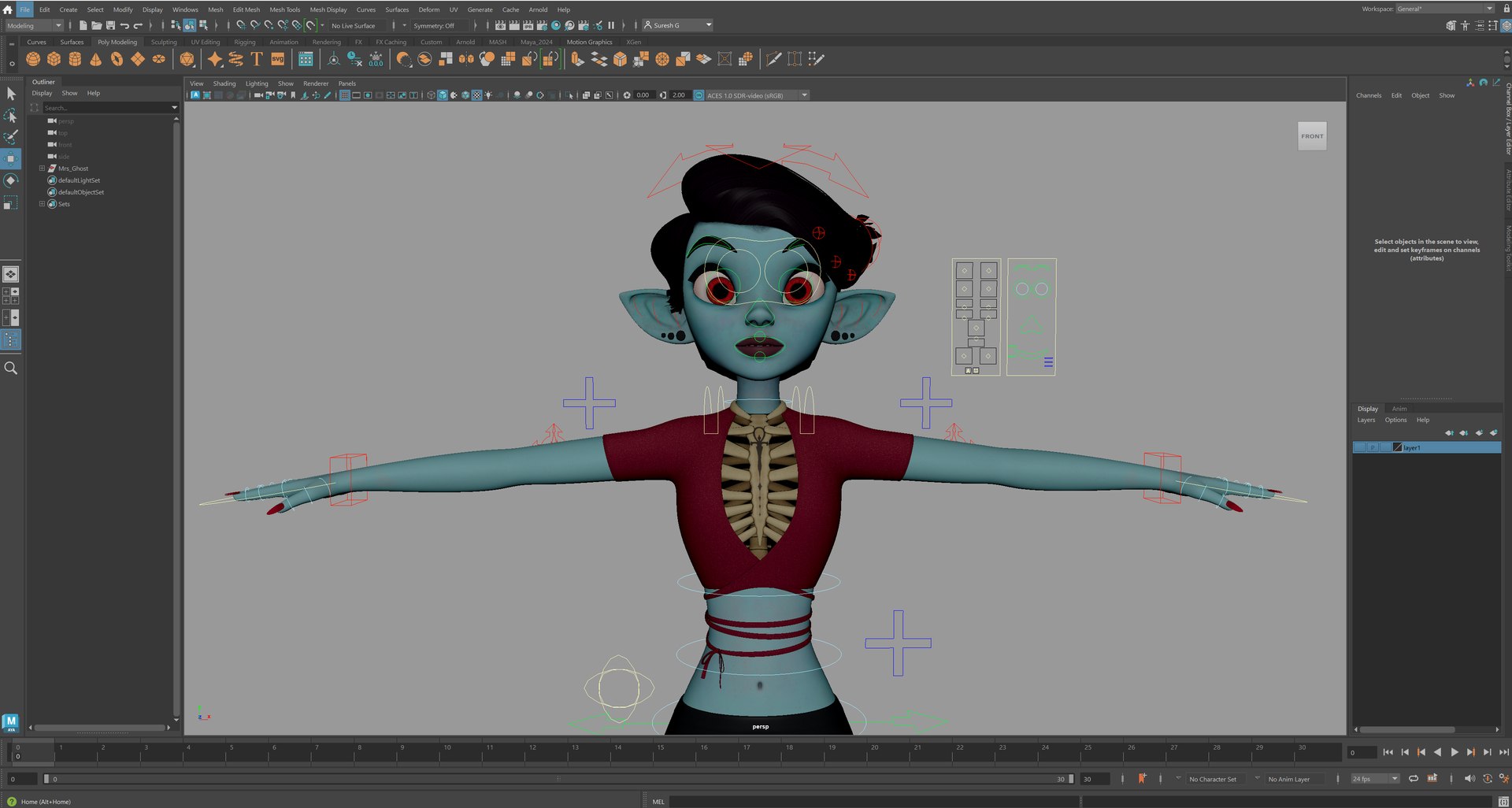Click the Outliner search field

point(109,107)
